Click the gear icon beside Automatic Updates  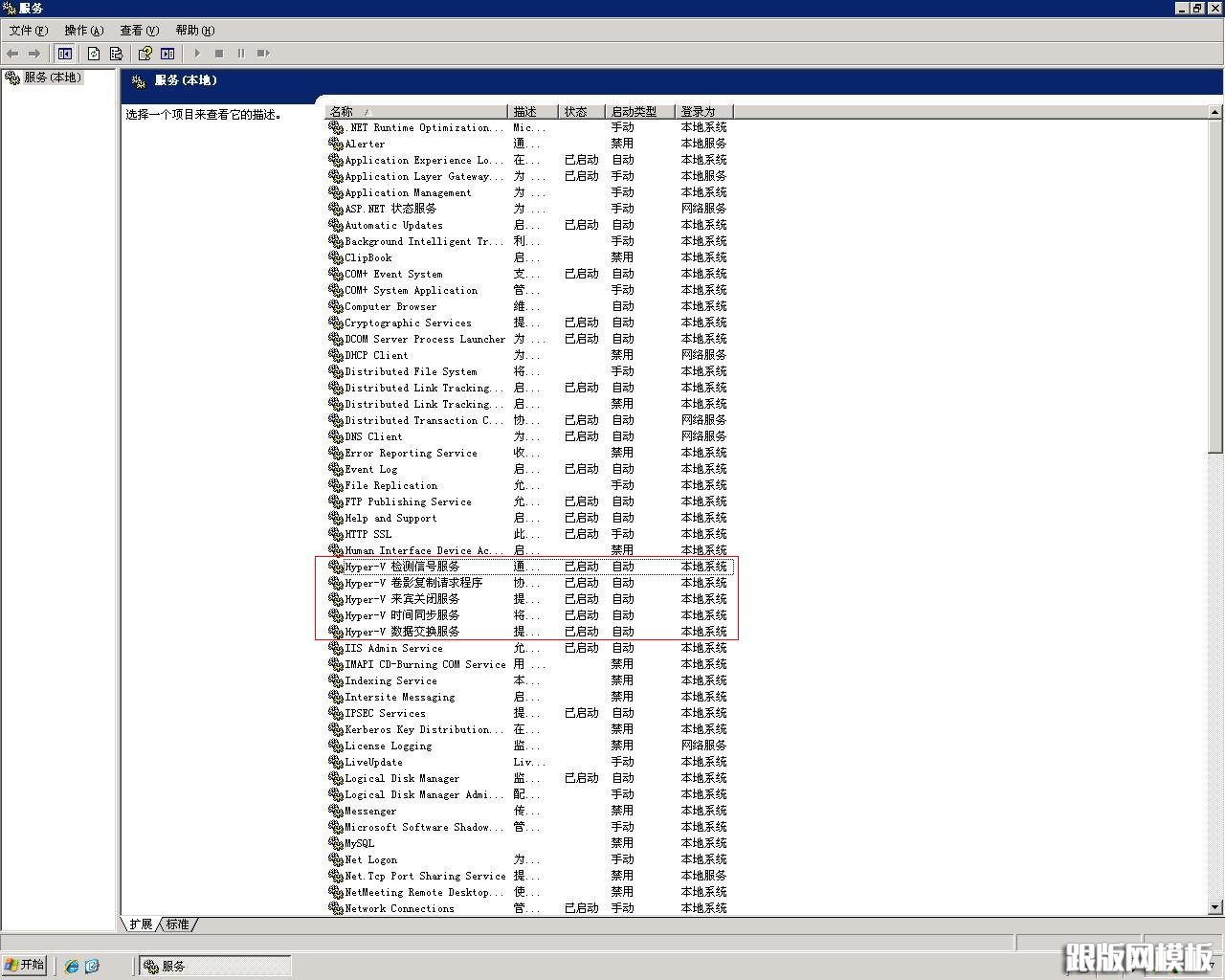(x=336, y=225)
